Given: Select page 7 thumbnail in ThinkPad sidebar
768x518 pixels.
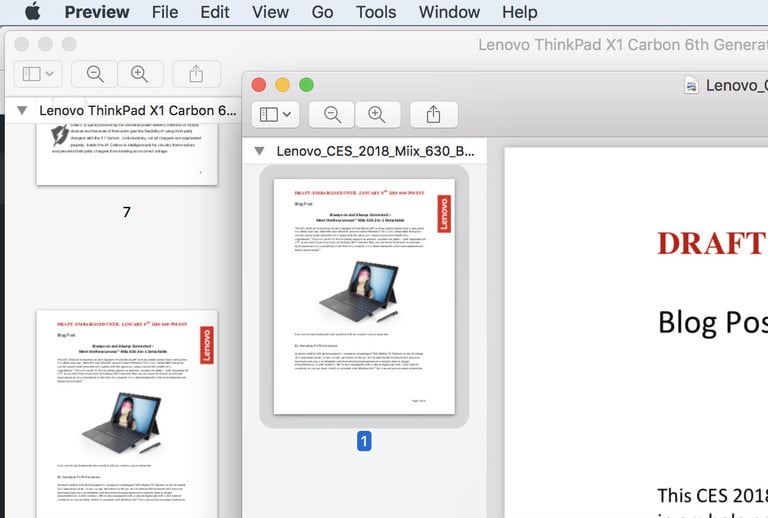Looking at the screenshot, I should tap(127, 154).
